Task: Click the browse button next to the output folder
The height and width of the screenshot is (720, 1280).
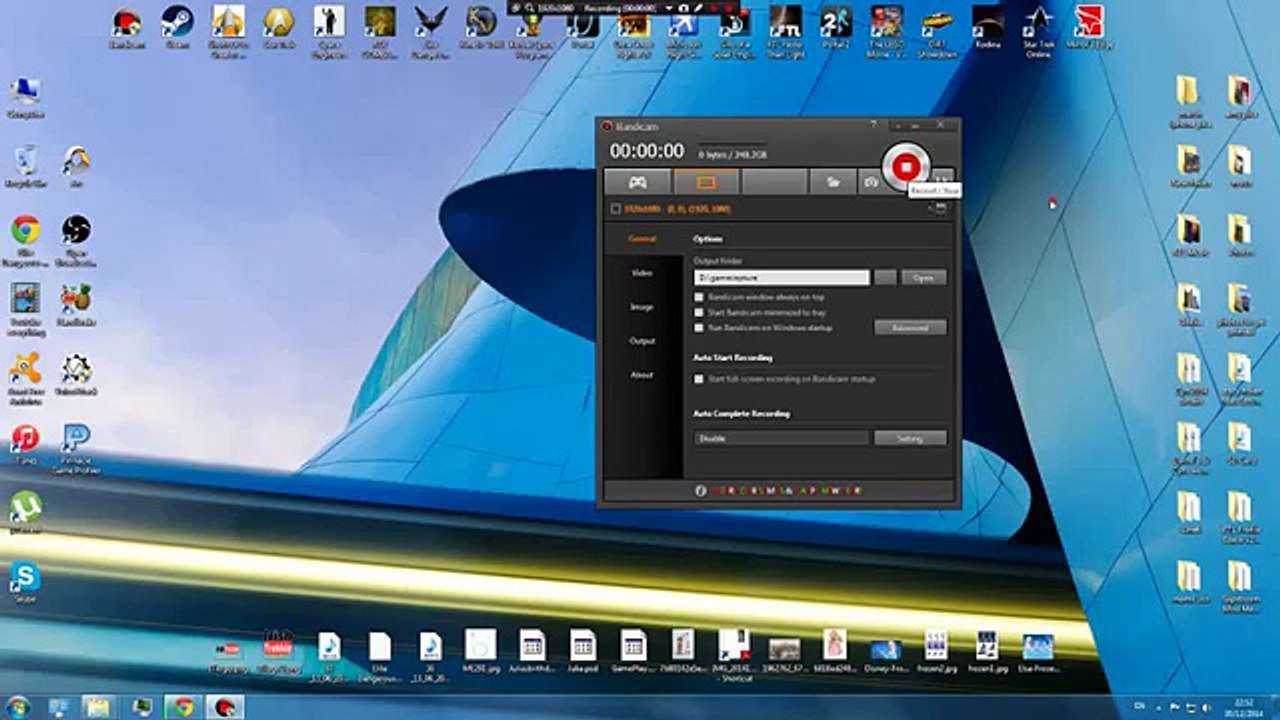Action: (x=885, y=277)
